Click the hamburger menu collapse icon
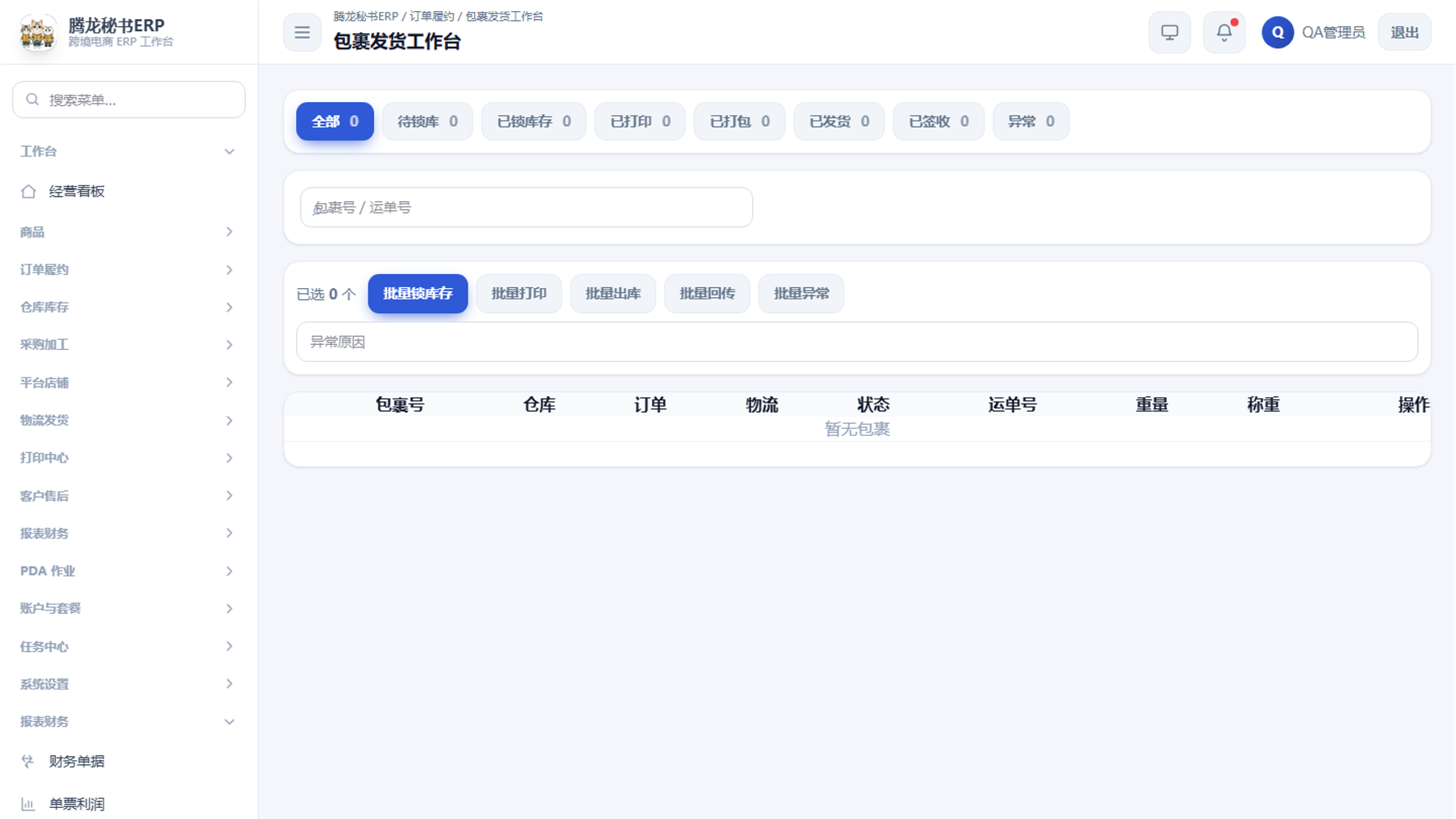 point(302,32)
